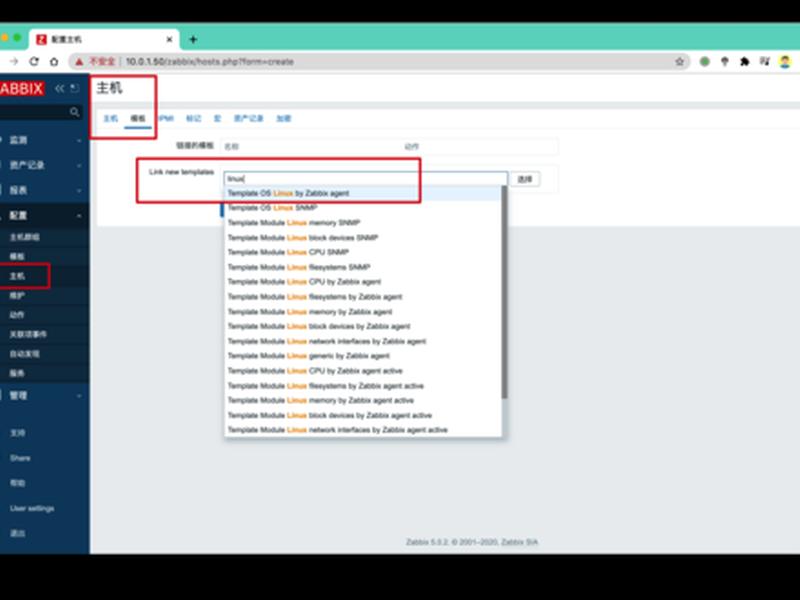Open 主机群组 in sidebar
This screenshot has height=600, width=800.
(24, 237)
